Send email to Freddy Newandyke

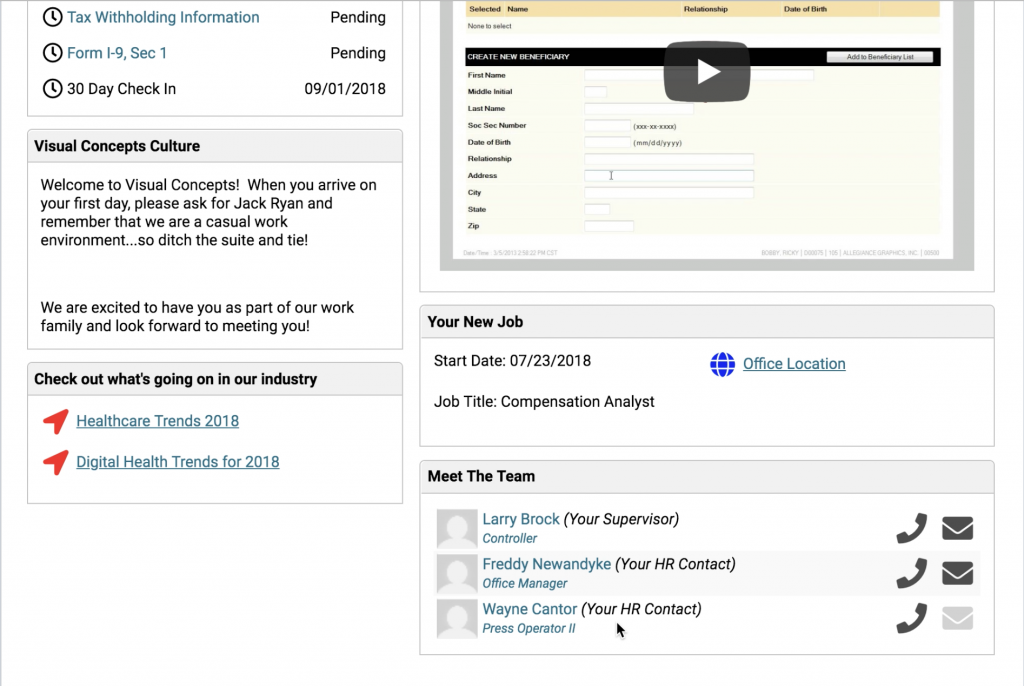(957, 573)
